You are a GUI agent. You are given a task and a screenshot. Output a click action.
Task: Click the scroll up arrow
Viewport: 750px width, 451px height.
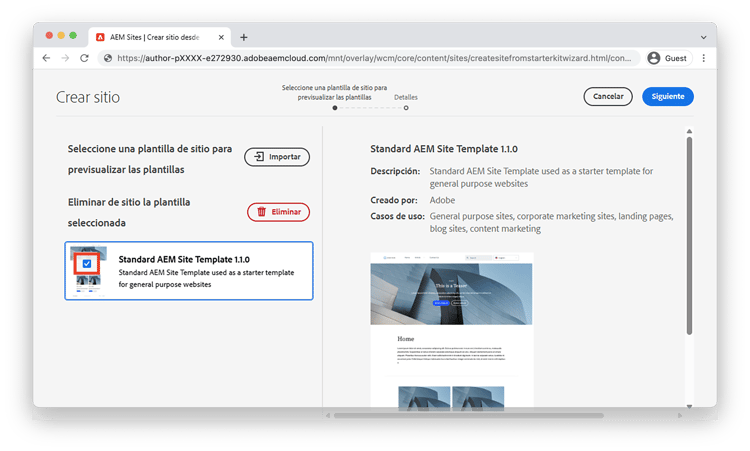tap(689, 131)
